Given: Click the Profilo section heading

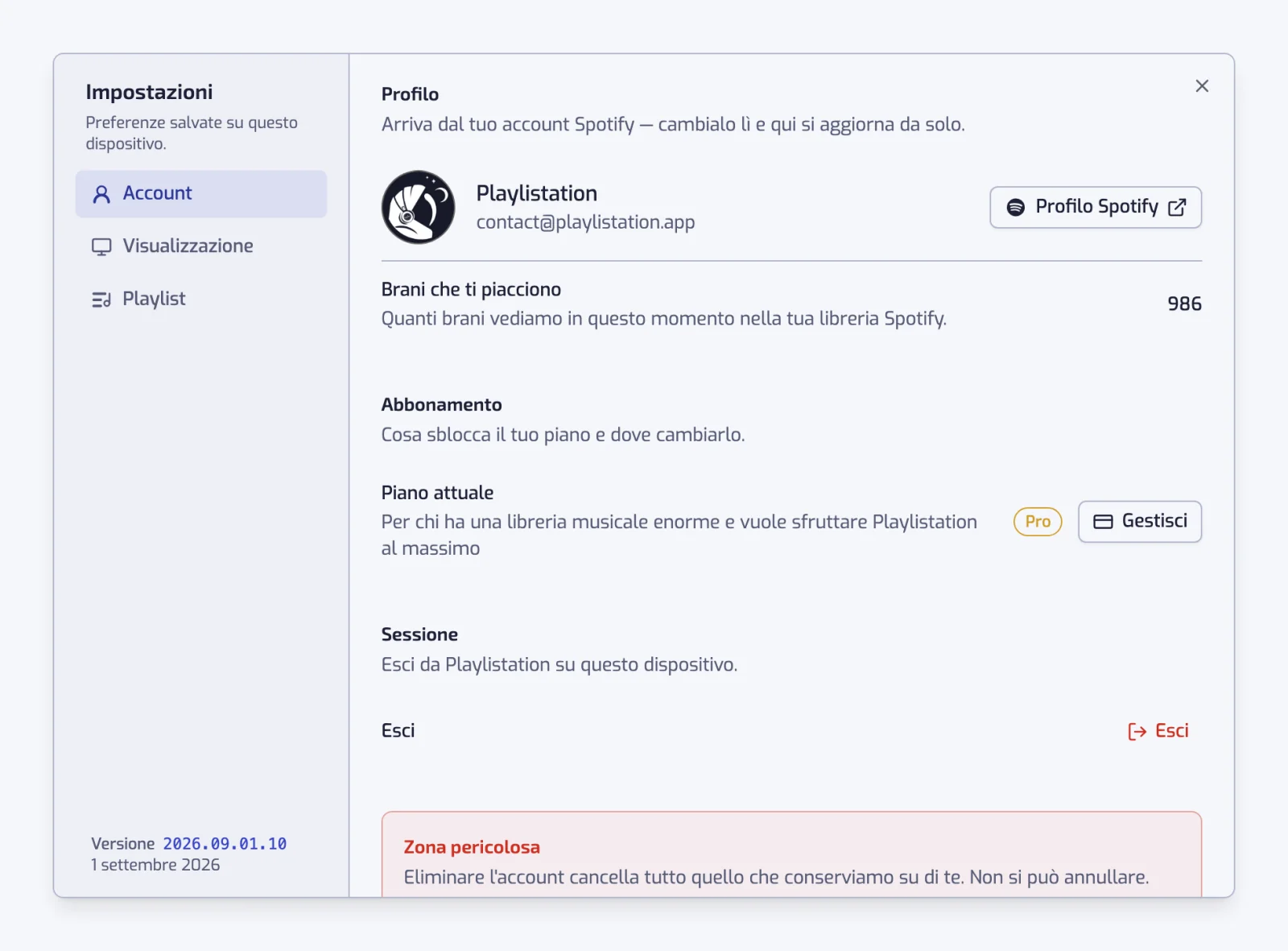Looking at the screenshot, I should 410,94.
